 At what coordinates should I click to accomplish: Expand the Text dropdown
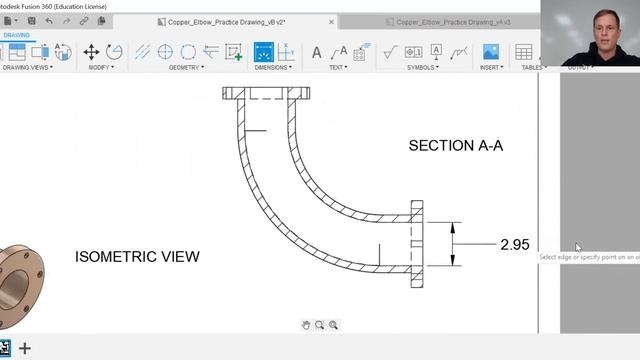(338, 67)
